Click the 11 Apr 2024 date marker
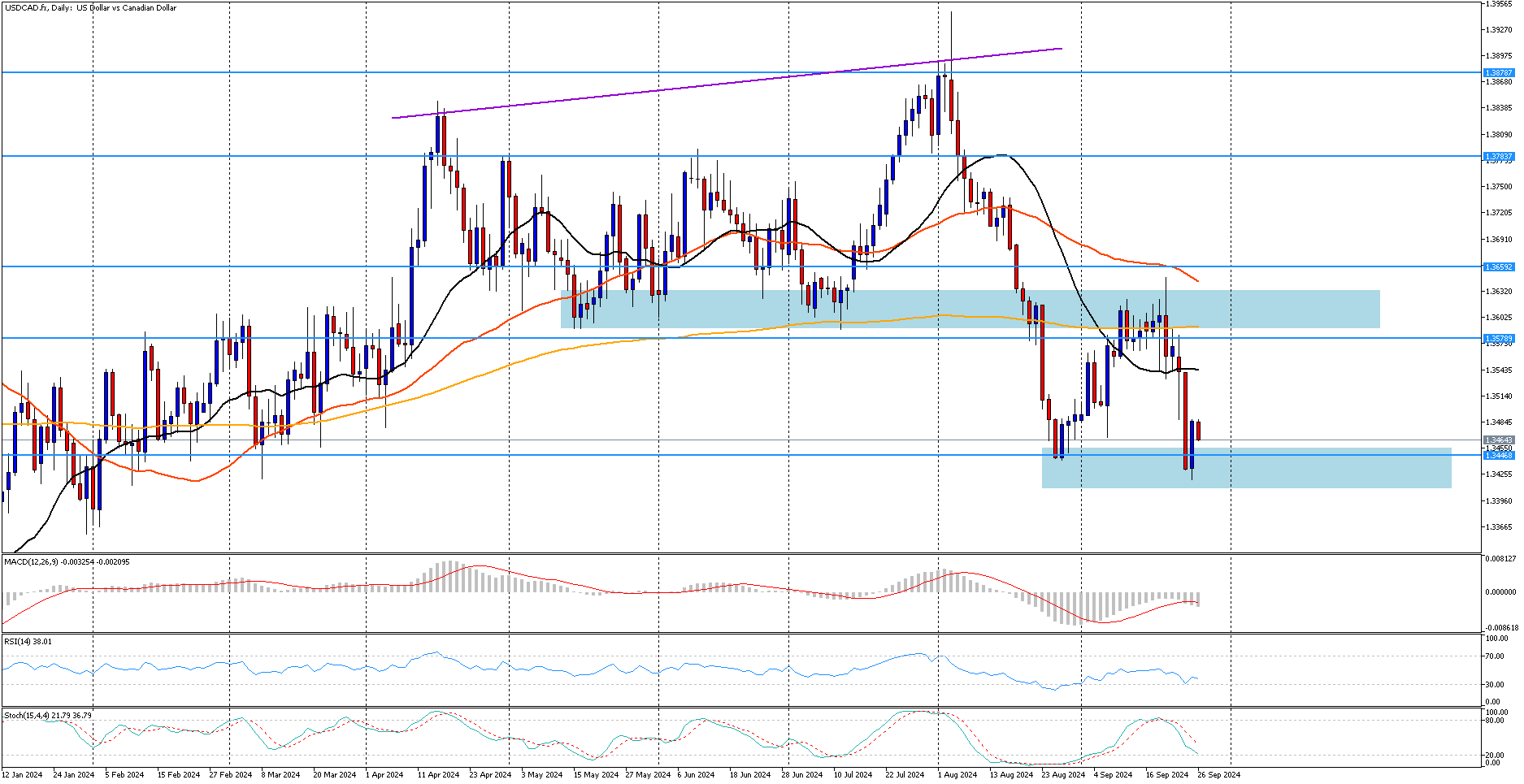This screenshot has height=784, width=1524. pos(438,775)
